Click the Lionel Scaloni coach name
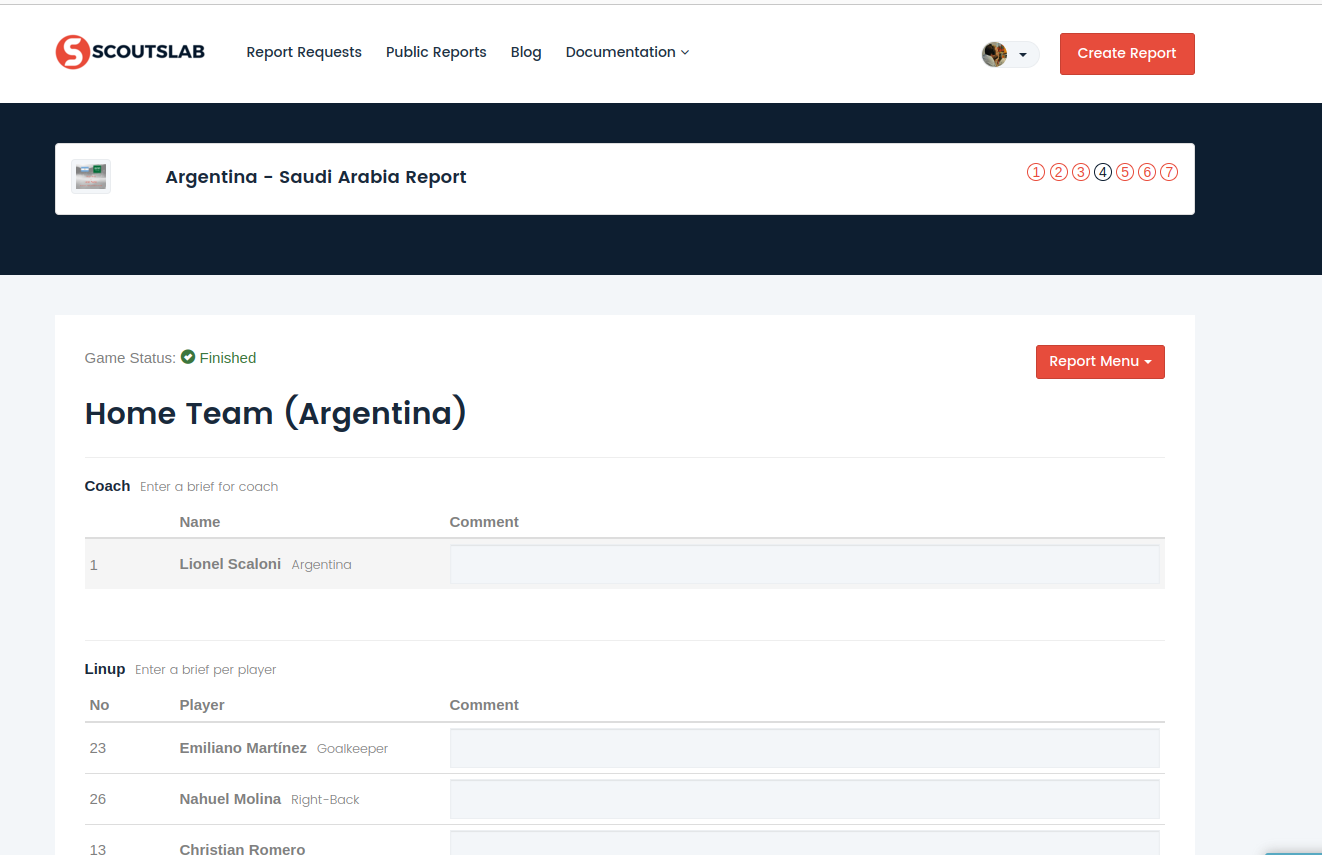The image size is (1322, 855). [x=230, y=564]
